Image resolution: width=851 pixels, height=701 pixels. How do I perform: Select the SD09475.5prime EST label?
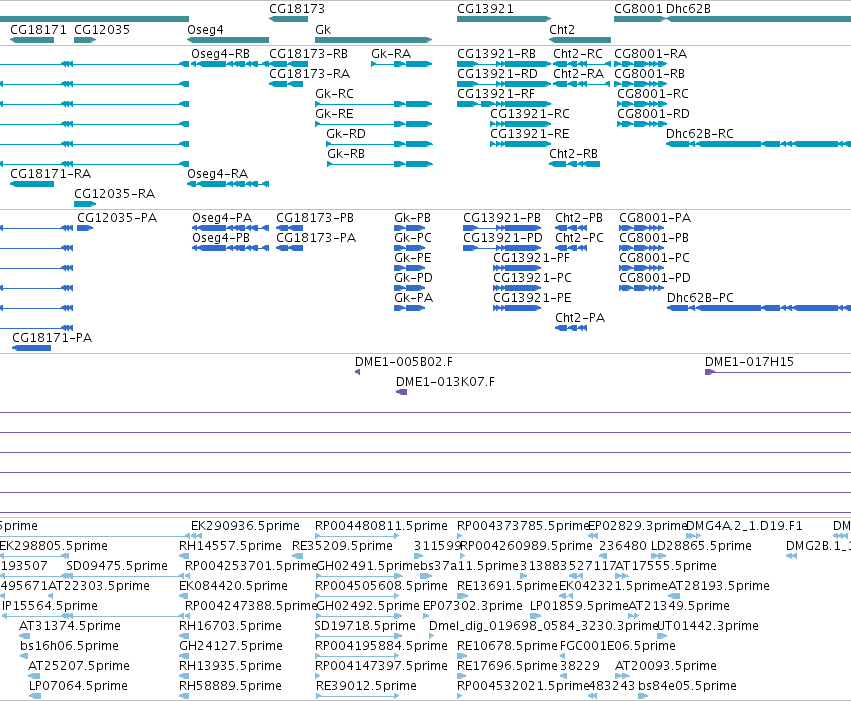[117, 566]
